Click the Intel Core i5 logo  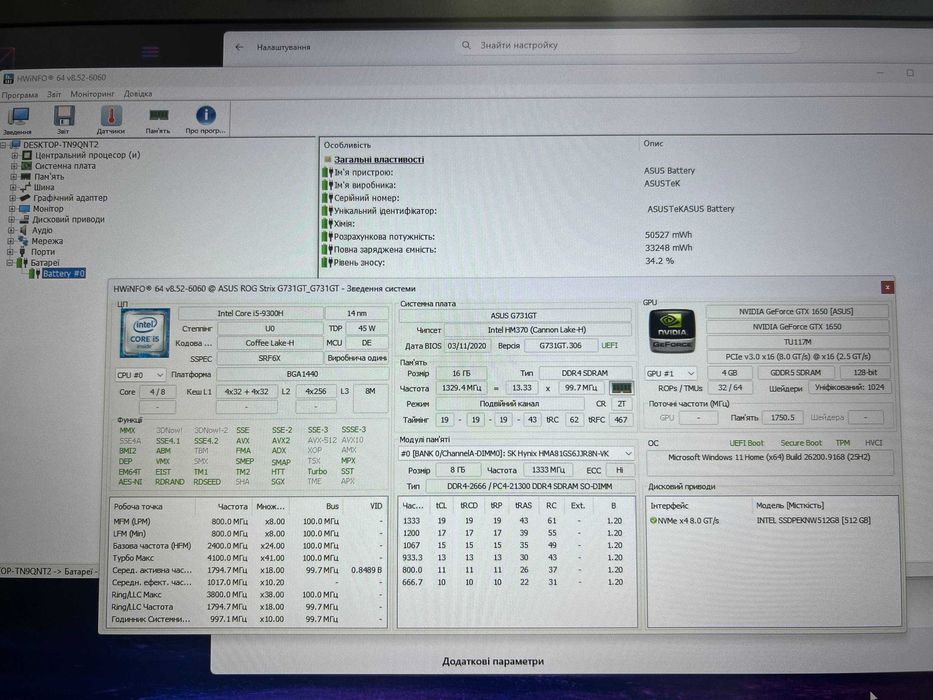[x=145, y=333]
